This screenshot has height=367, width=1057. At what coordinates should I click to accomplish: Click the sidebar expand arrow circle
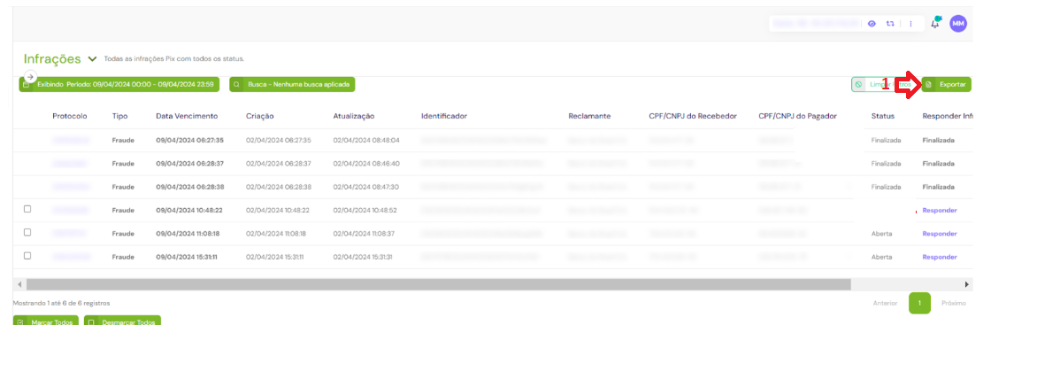[30, 76]
